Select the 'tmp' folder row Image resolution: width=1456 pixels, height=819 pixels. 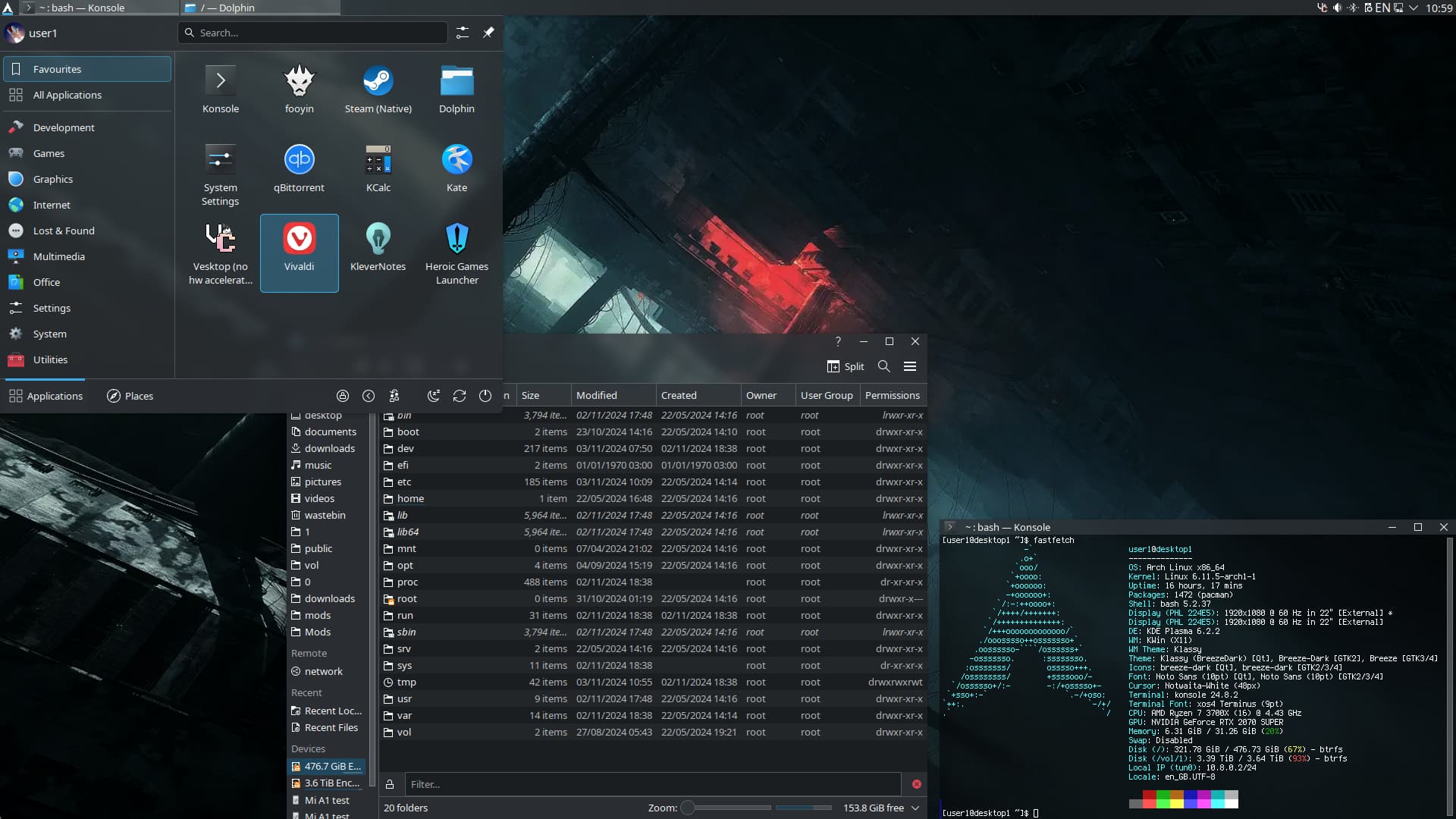tap(653, 682)
